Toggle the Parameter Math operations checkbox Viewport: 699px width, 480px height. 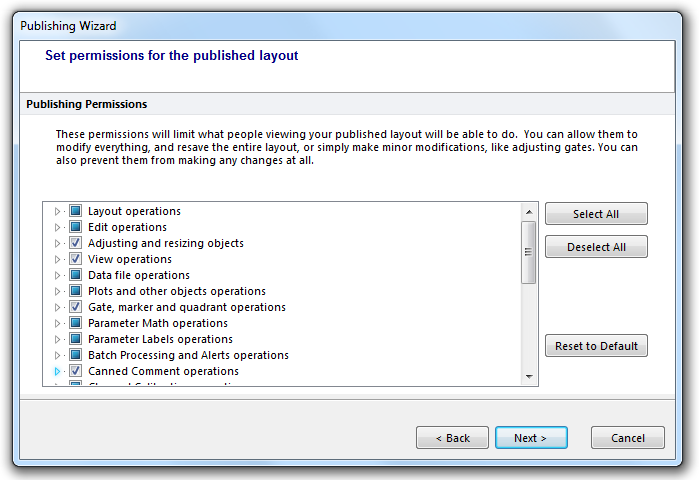pos(75,323)
